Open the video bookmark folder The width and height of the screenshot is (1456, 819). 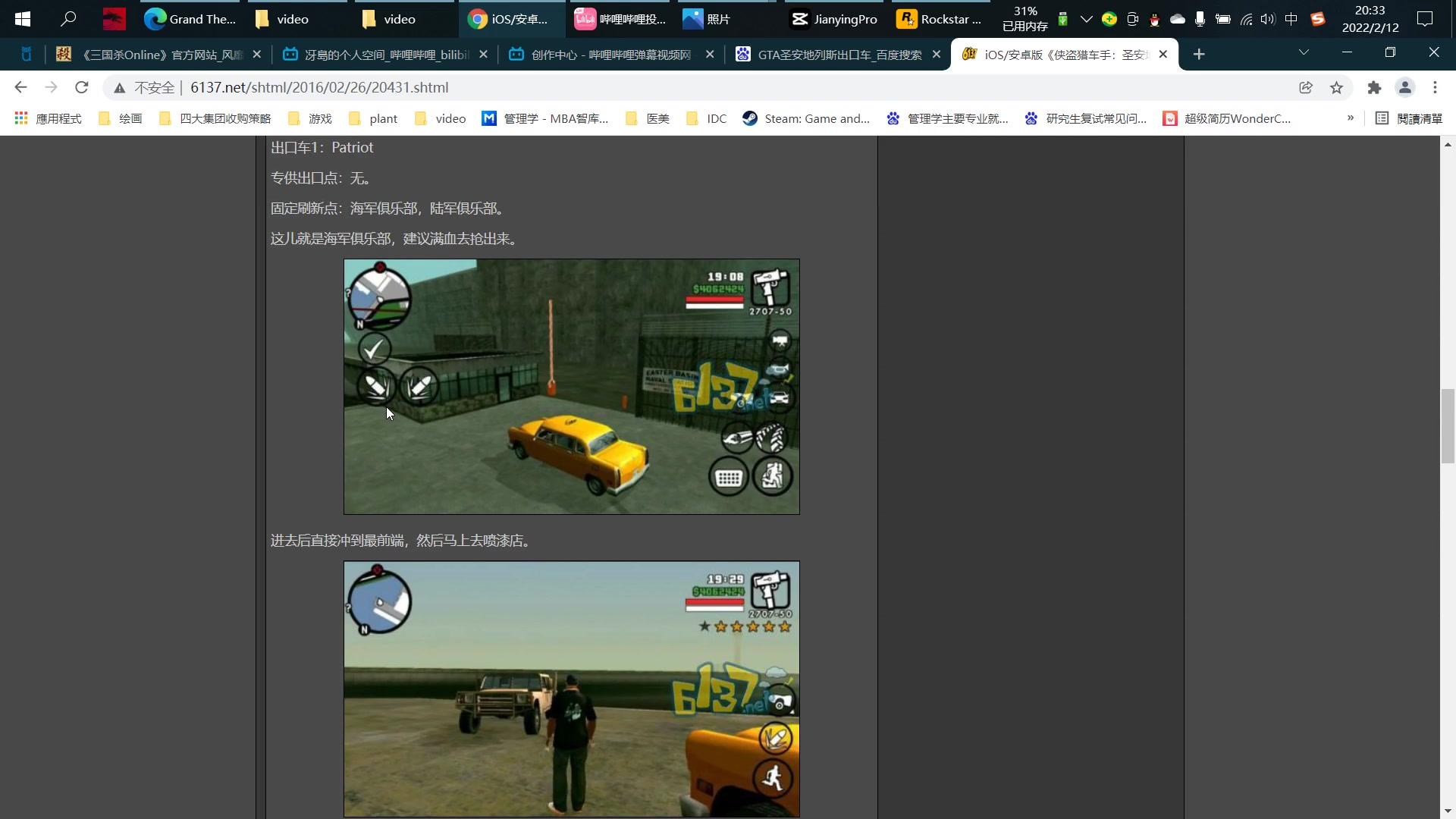[x=440, y=118]
